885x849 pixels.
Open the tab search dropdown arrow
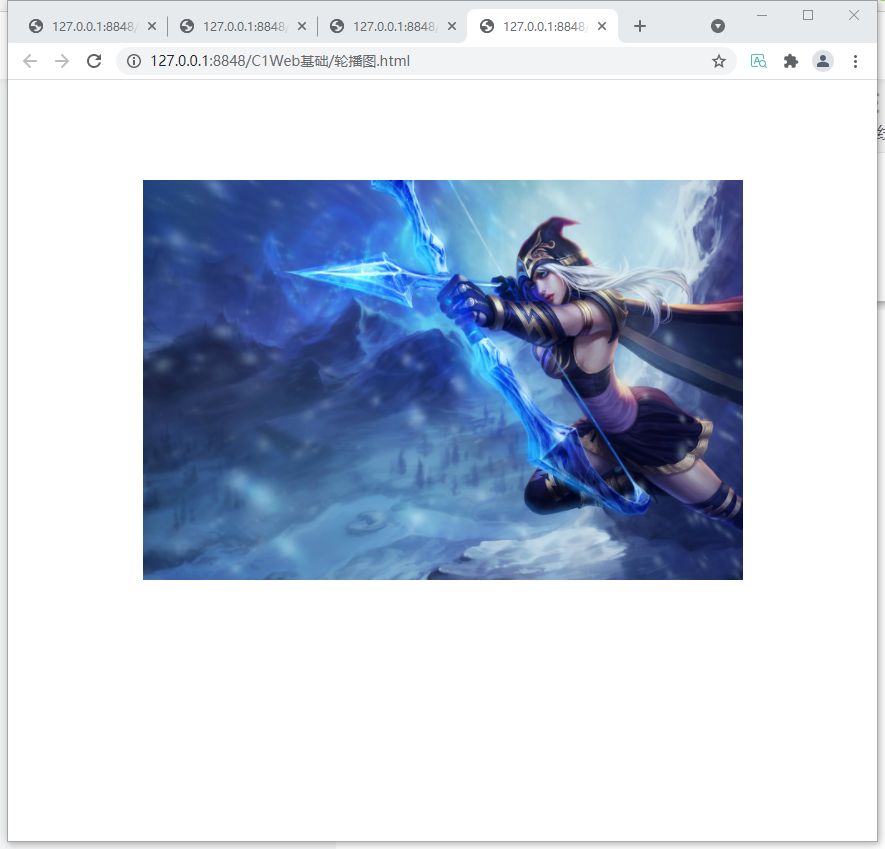click(718, 26)
